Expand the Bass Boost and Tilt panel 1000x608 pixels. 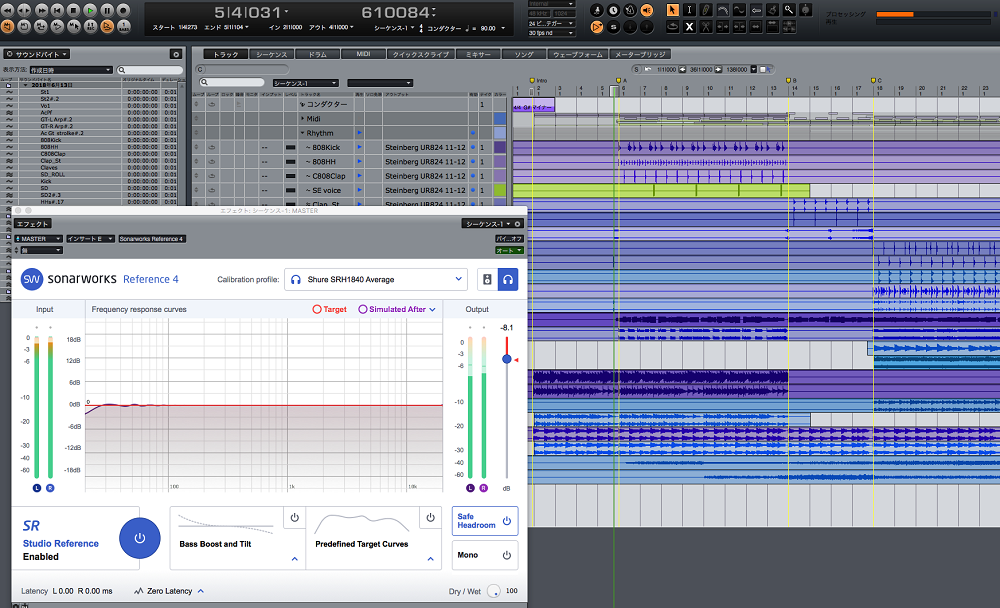coord(295,559)
